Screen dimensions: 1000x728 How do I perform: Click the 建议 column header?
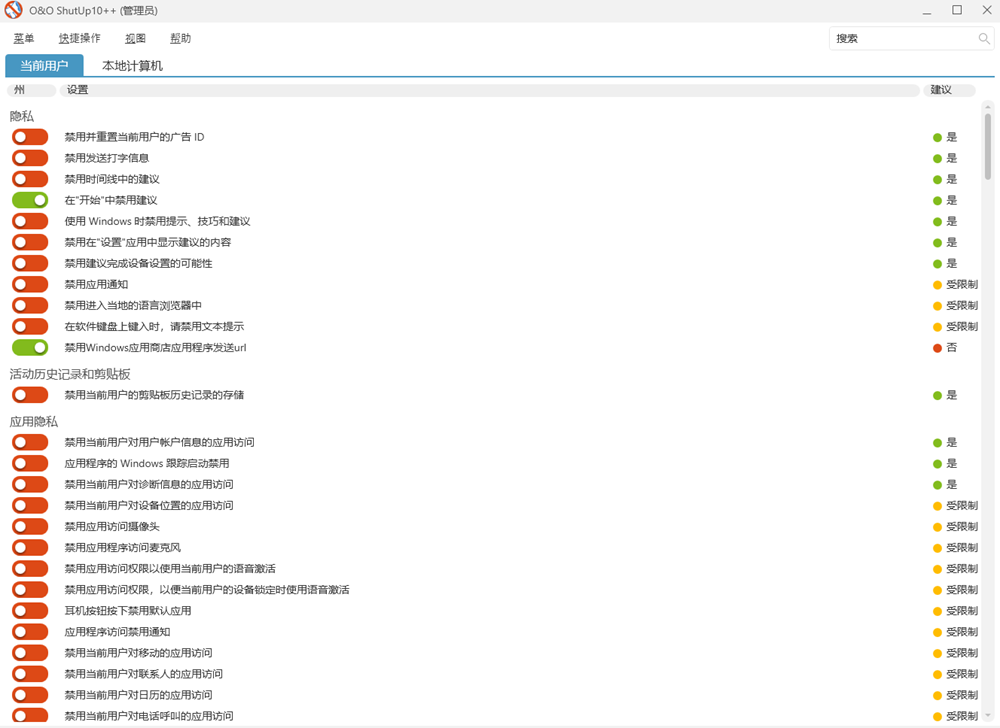[x=941, y=90]
